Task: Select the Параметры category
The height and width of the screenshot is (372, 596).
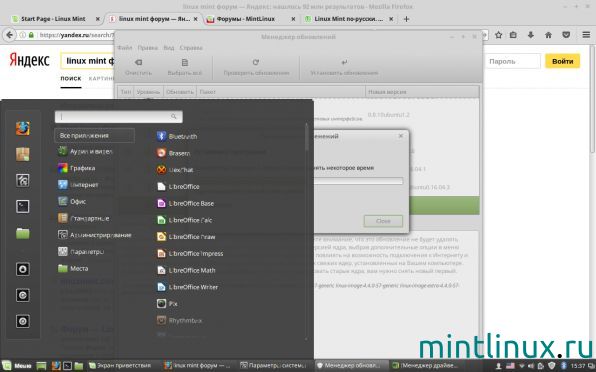Action: (81, 252)
